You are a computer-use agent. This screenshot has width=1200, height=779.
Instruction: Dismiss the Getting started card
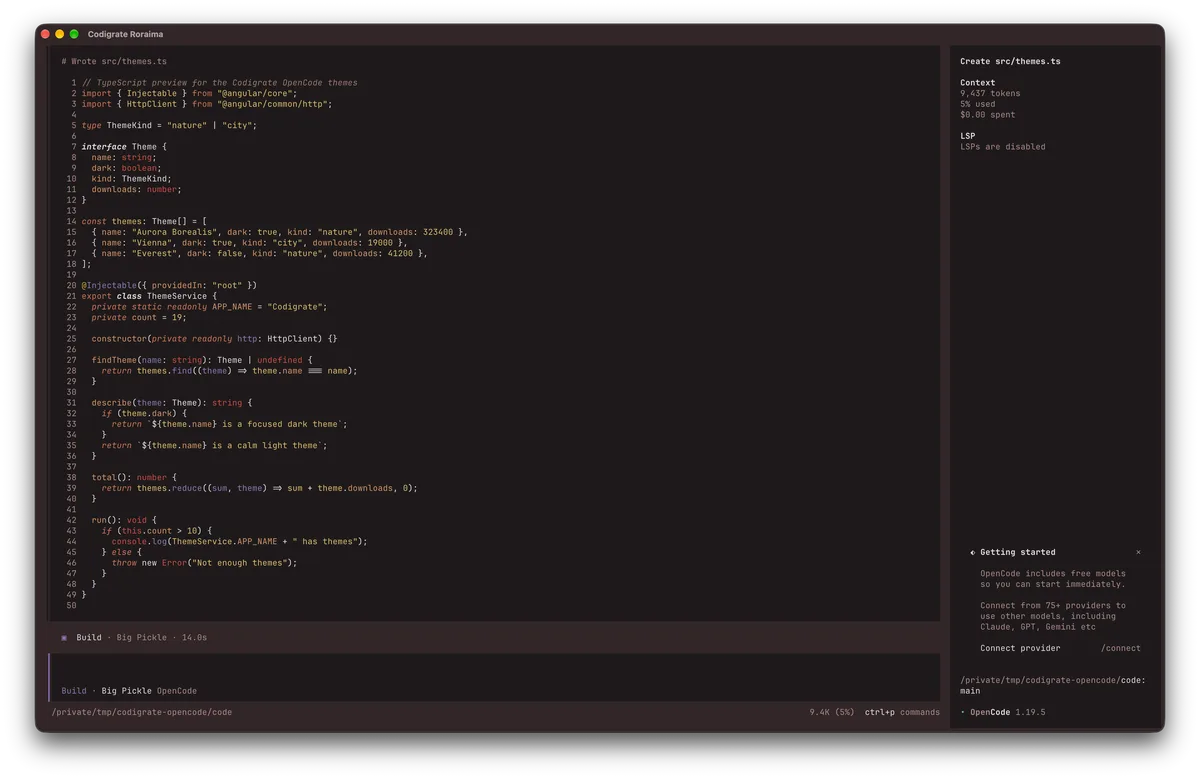click(x=1138, y=552)
